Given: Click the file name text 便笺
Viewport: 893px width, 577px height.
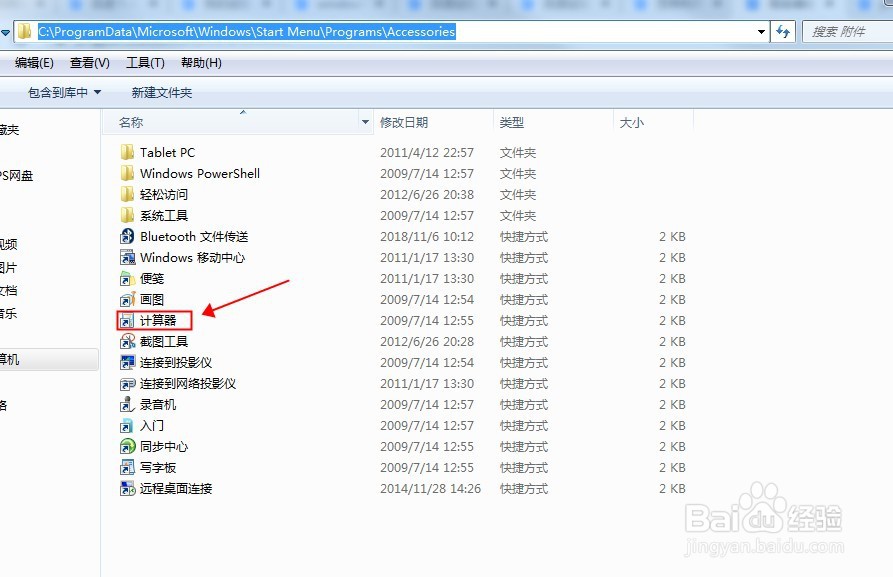Looking at the screenshot, I should [x=152, y=279].
